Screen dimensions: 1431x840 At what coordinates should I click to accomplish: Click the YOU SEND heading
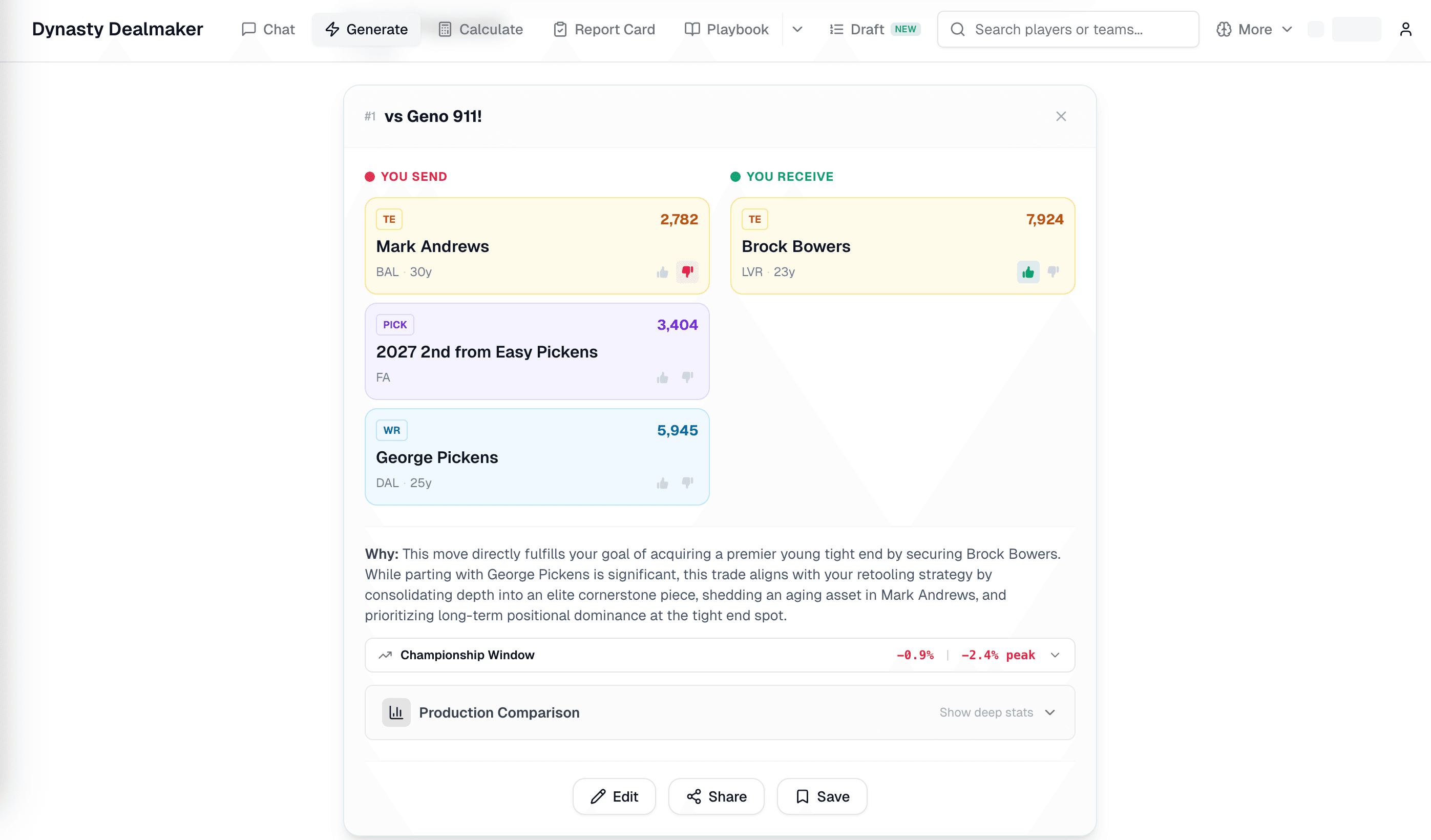pos(413,177)
